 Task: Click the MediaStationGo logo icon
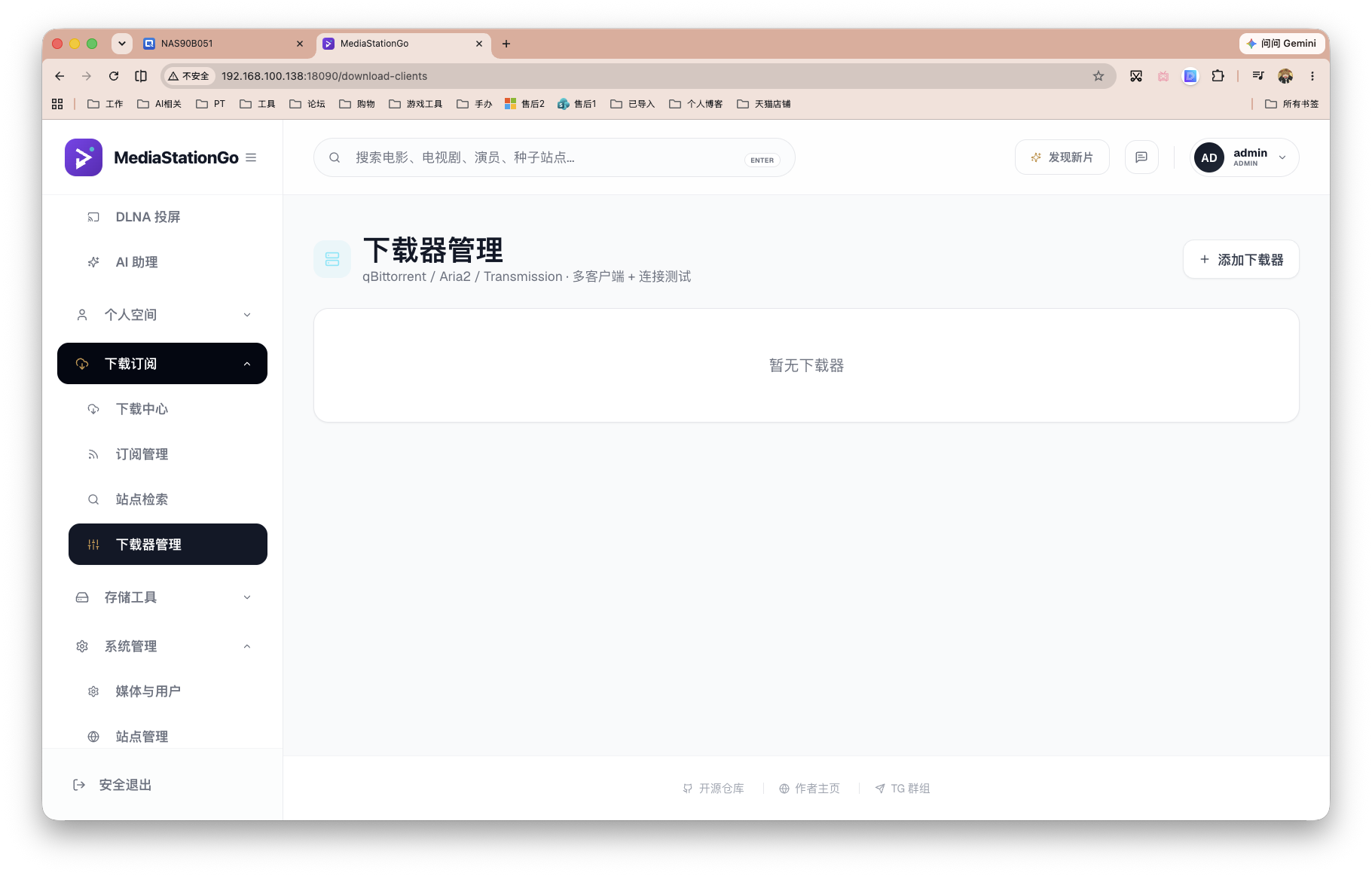(84, 157)
